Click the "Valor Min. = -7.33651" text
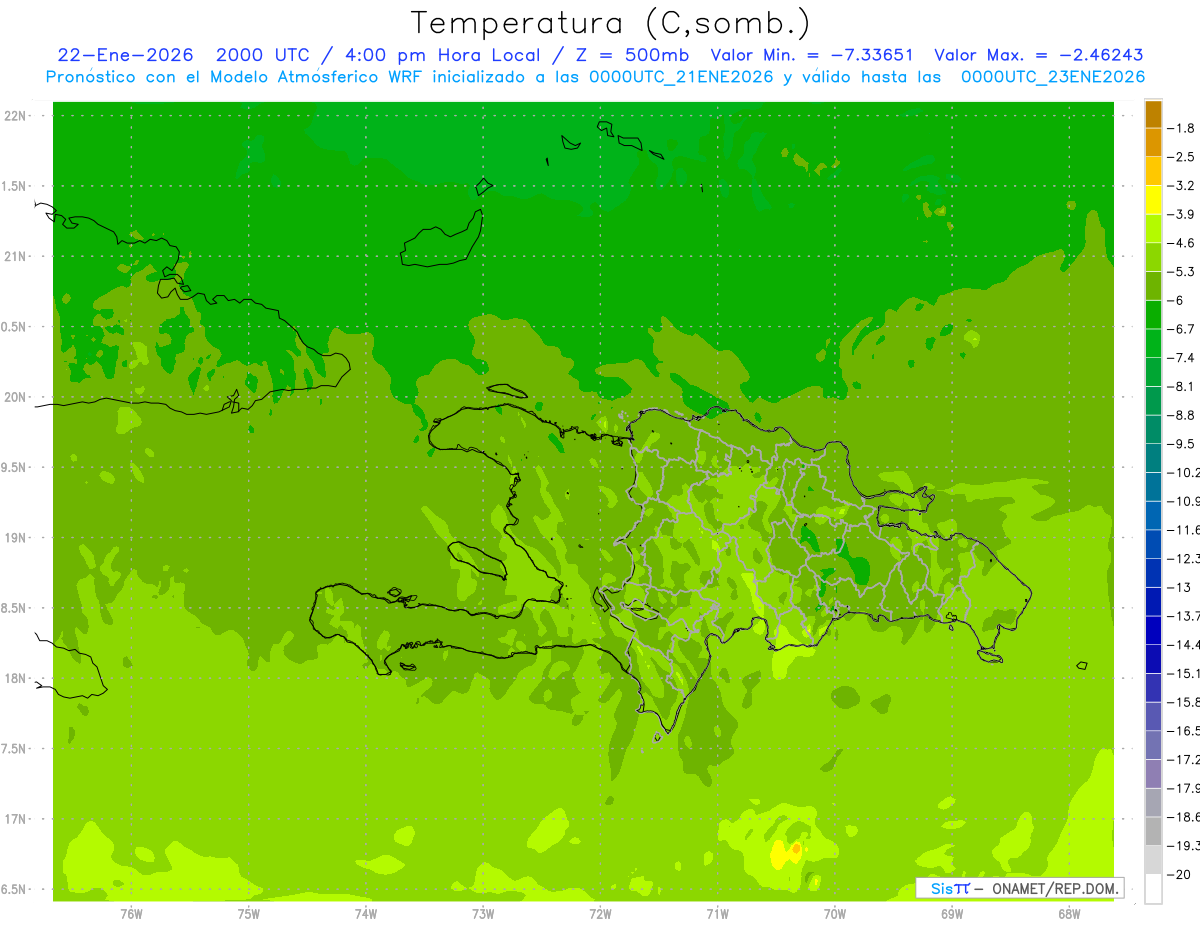 tap(812, 55)
